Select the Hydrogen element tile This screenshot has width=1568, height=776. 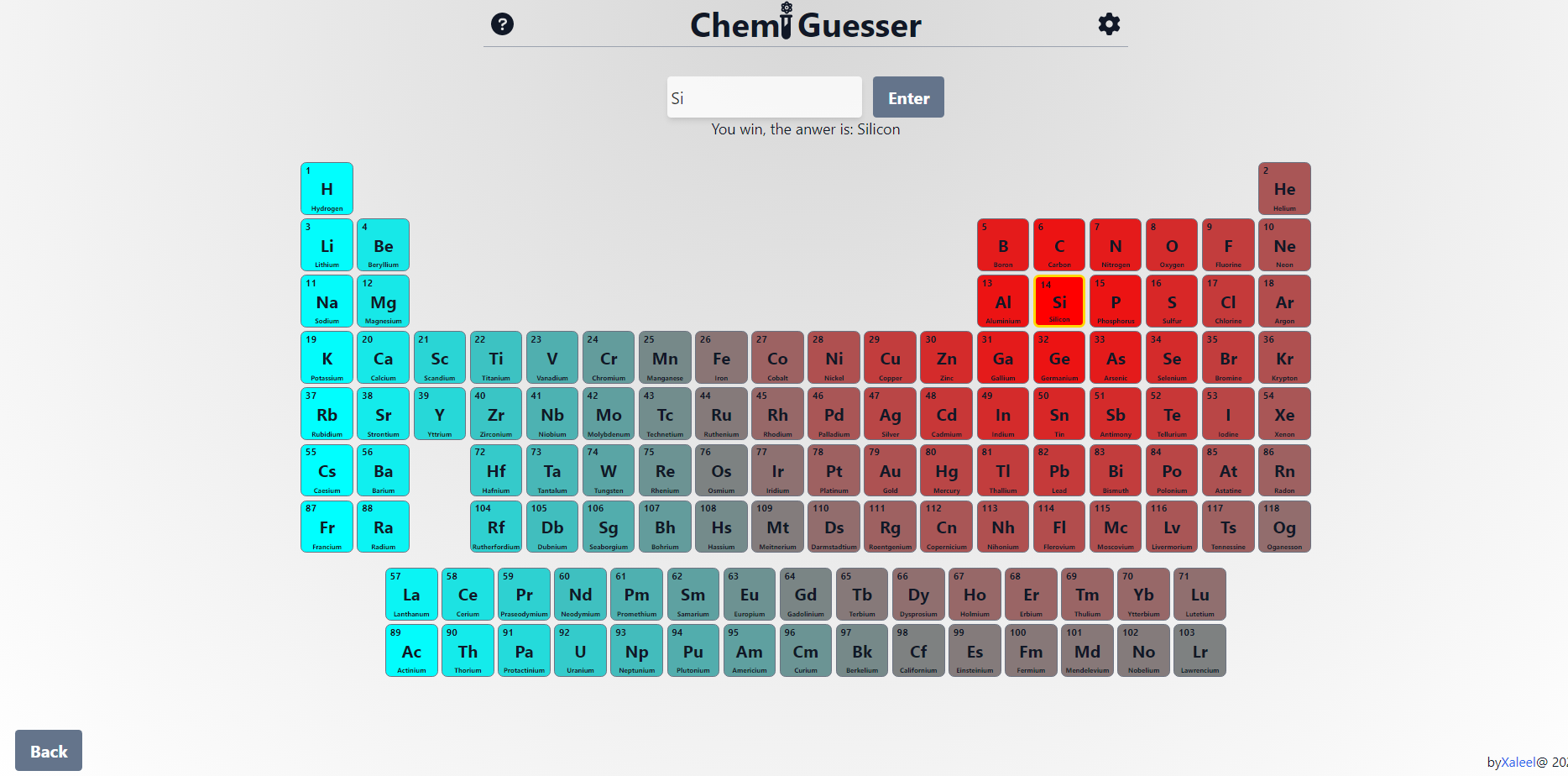click(327, 189)
